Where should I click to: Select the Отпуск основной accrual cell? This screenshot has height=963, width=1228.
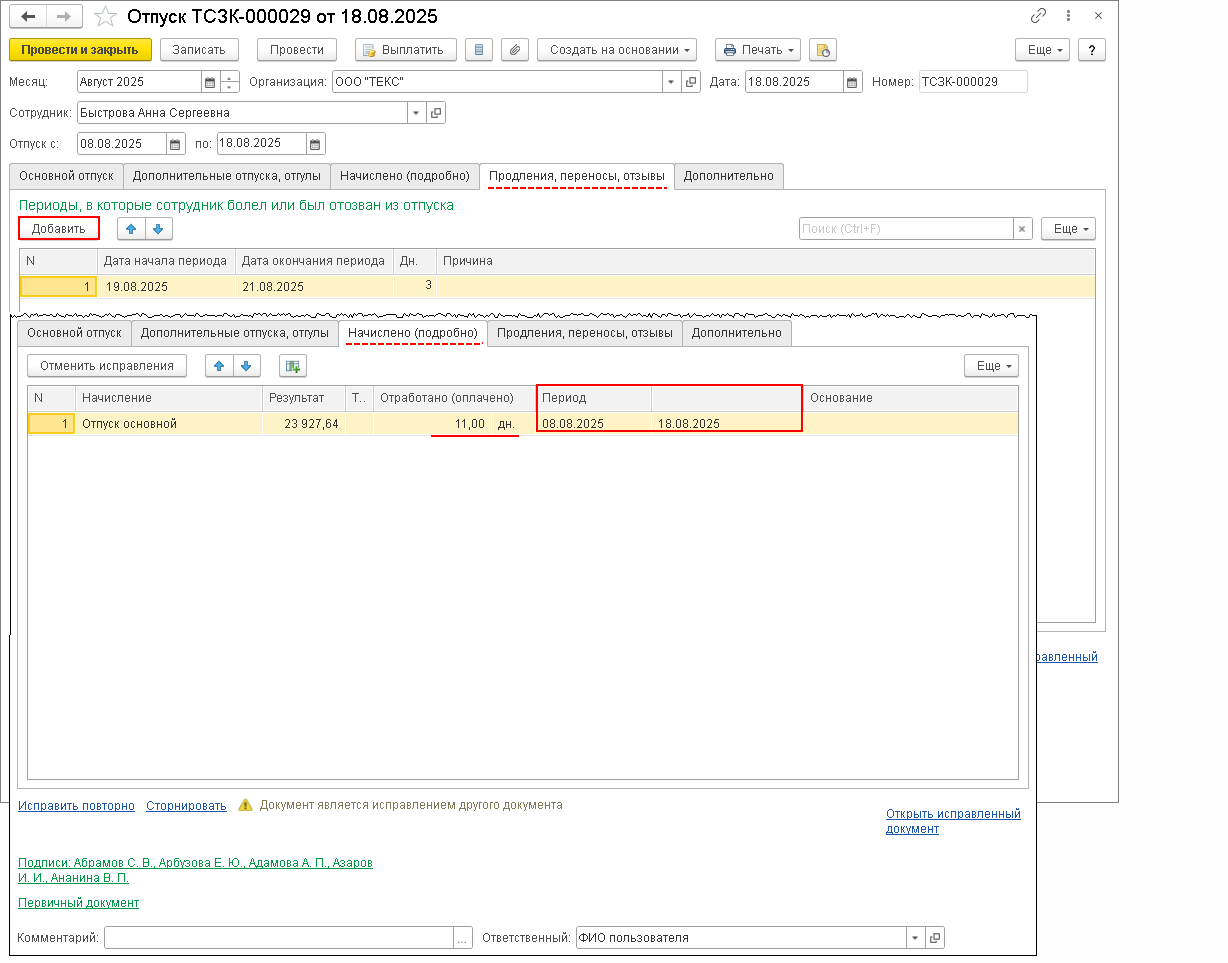(168, 424)
